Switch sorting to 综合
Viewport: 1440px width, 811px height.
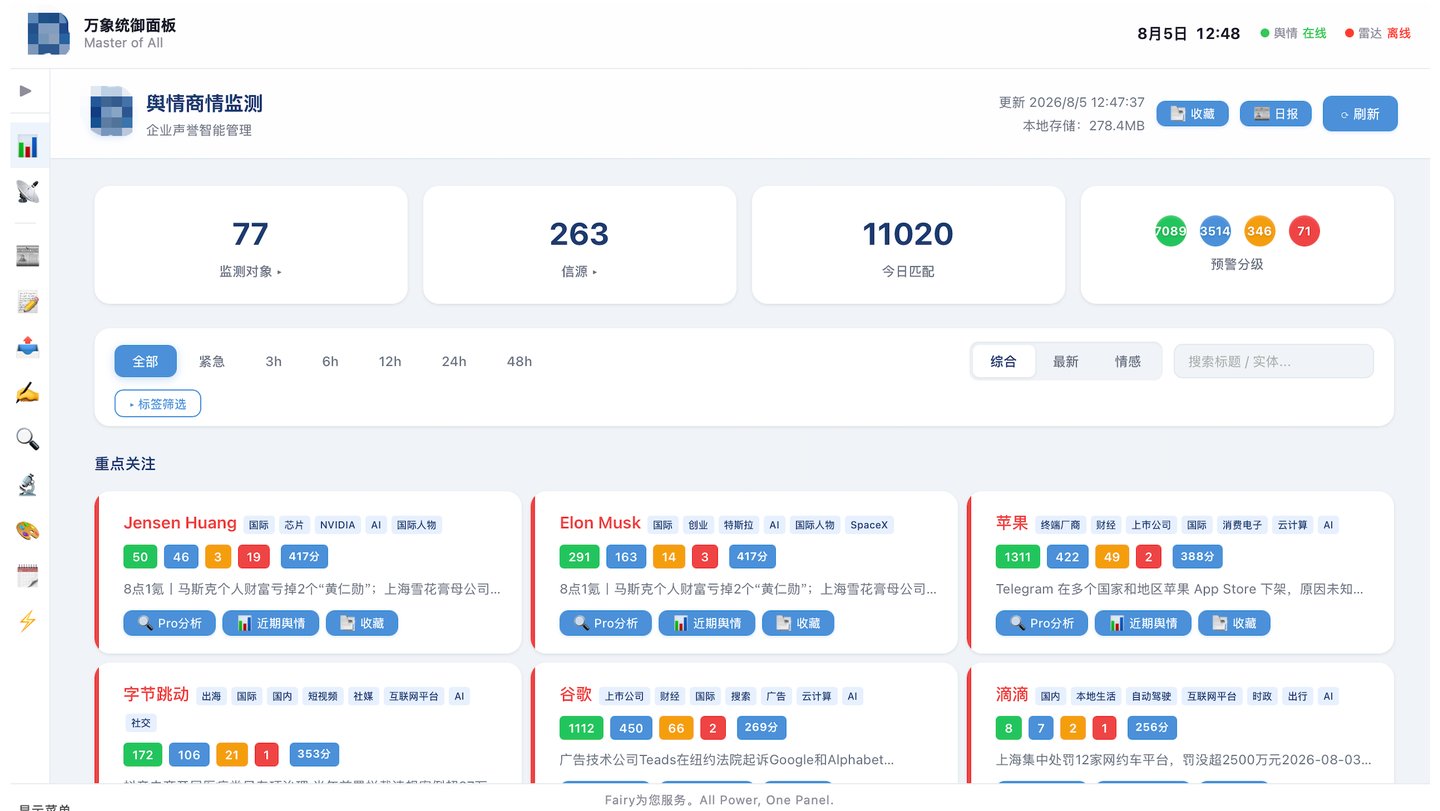pos(1004,361)
